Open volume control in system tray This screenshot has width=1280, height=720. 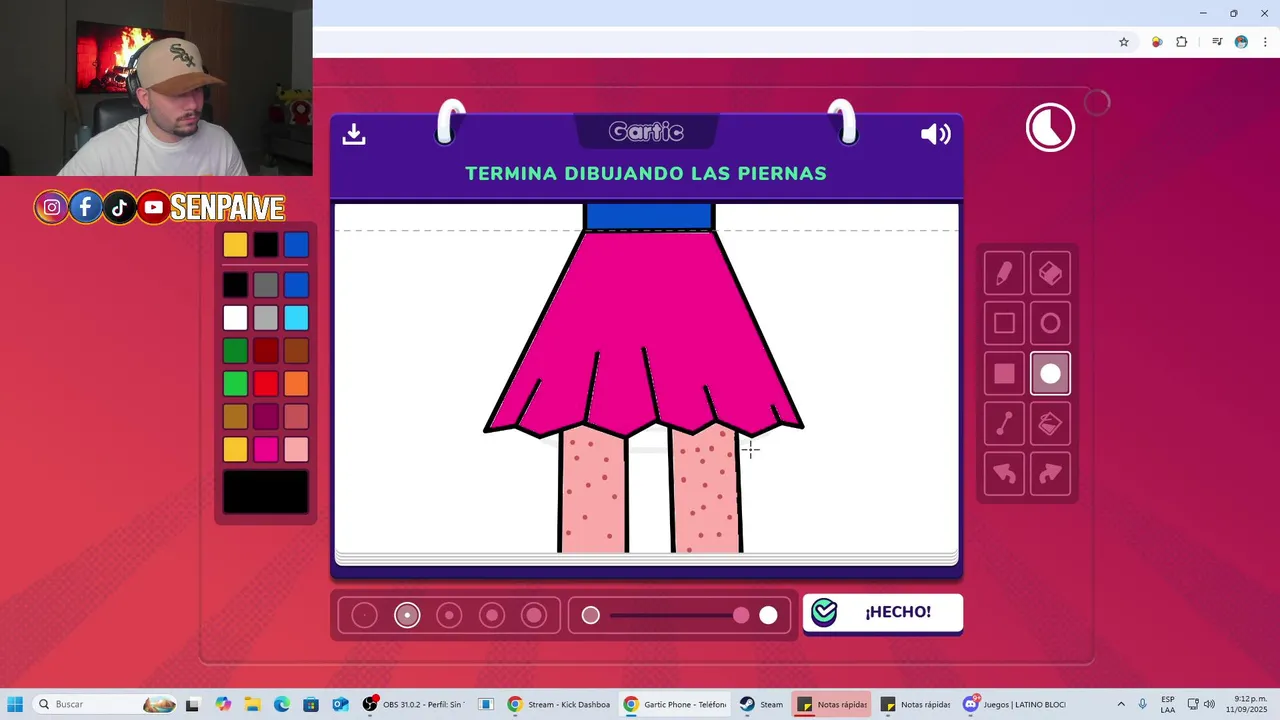(x=1209, y=704)
